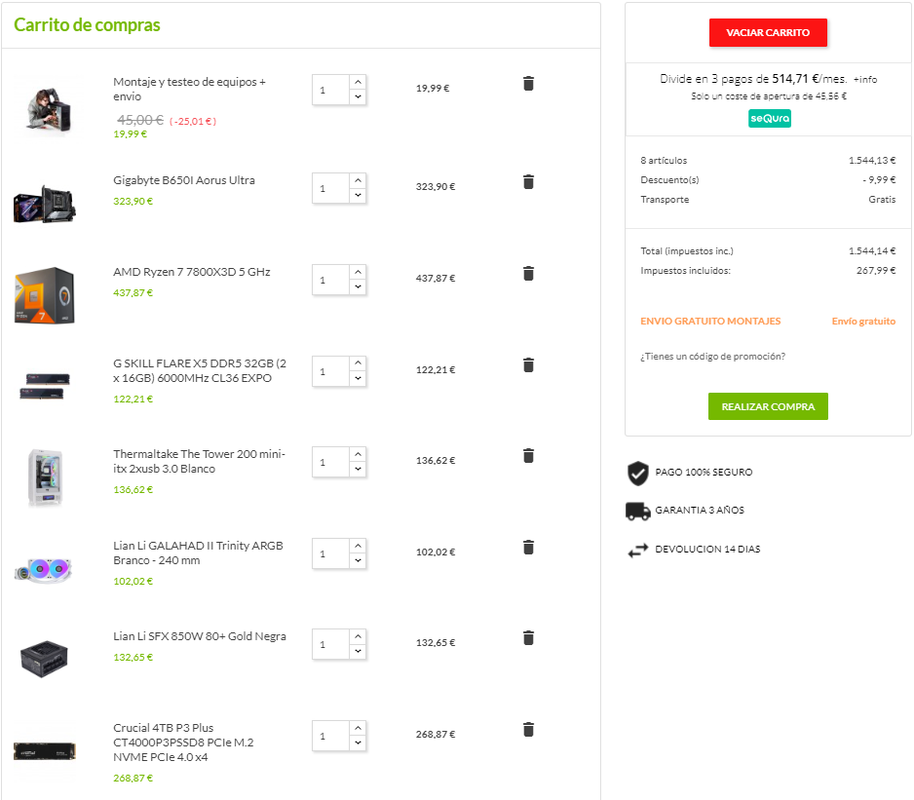Click quantity field for Lian Li SFX 850W

pos(331,644)
